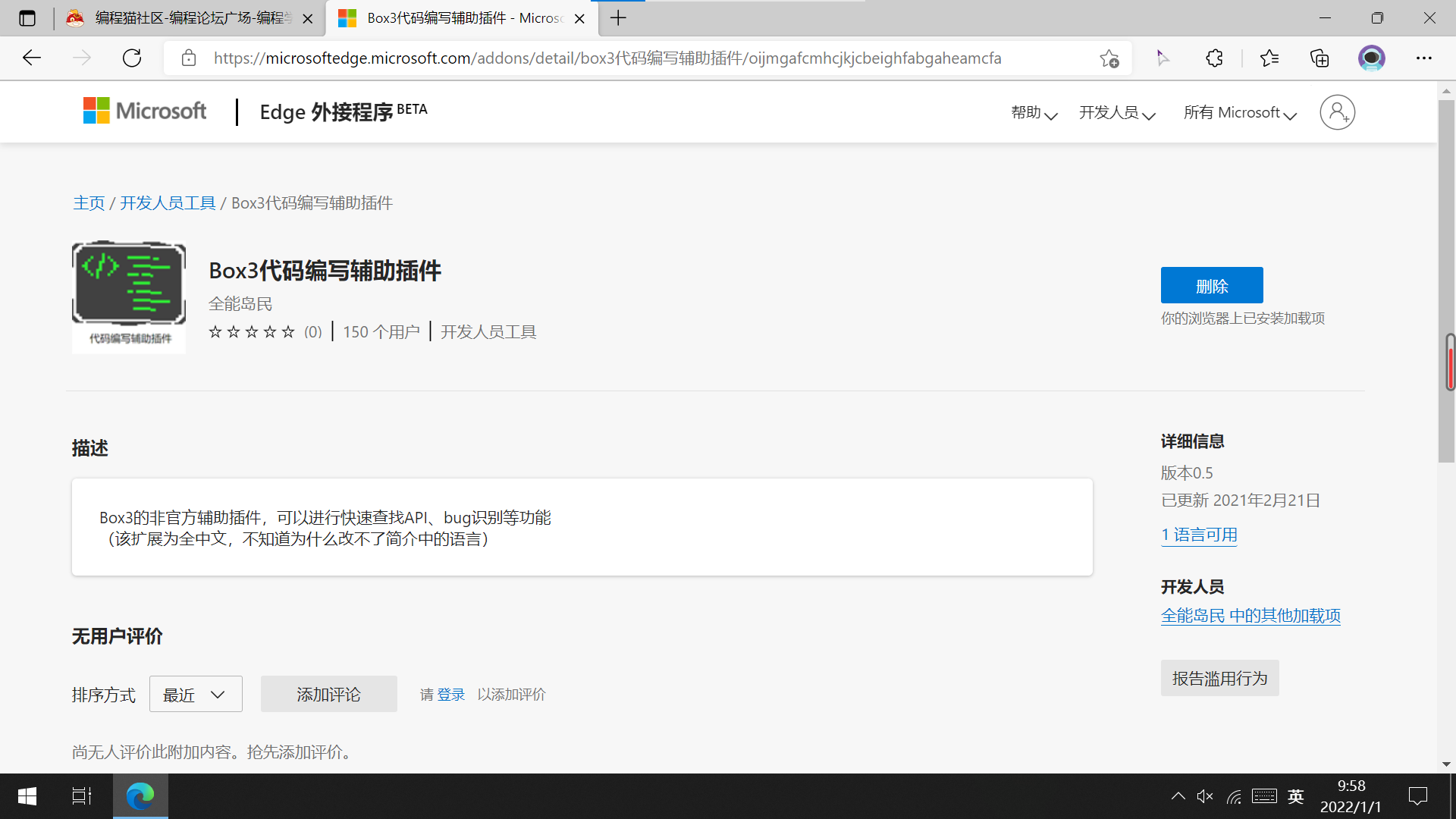Screen dimensions: 1456x819
Task: Open the Extensions puzzle icon
Action: (1214, 58)
